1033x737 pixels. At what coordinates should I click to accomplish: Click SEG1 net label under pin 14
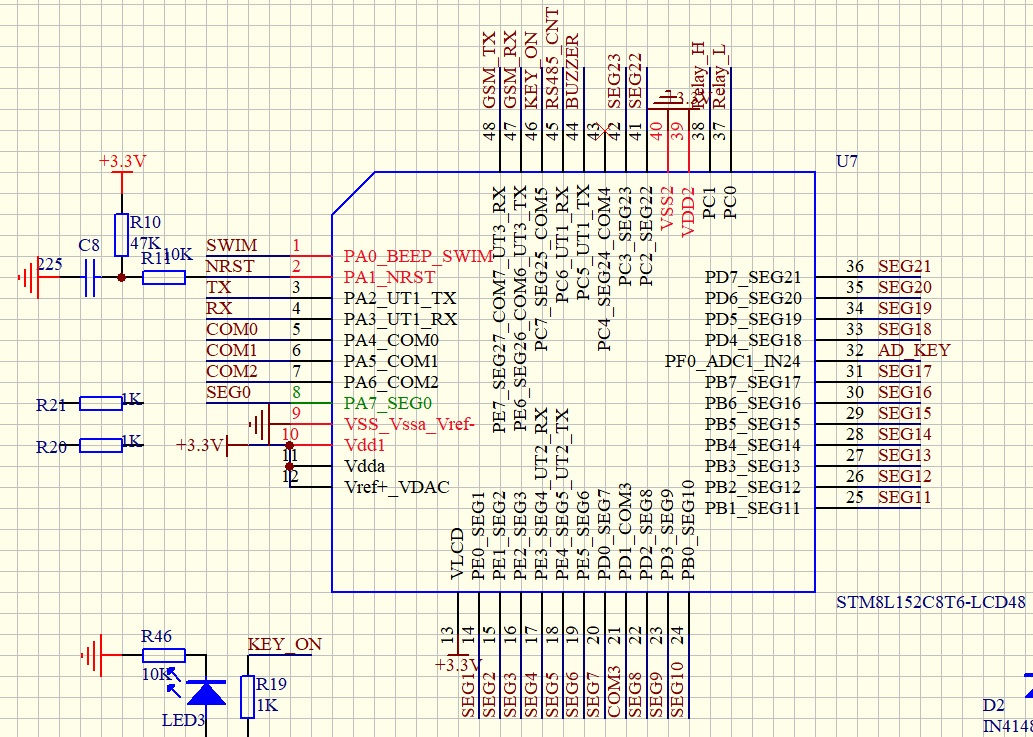tap(468, 694)
